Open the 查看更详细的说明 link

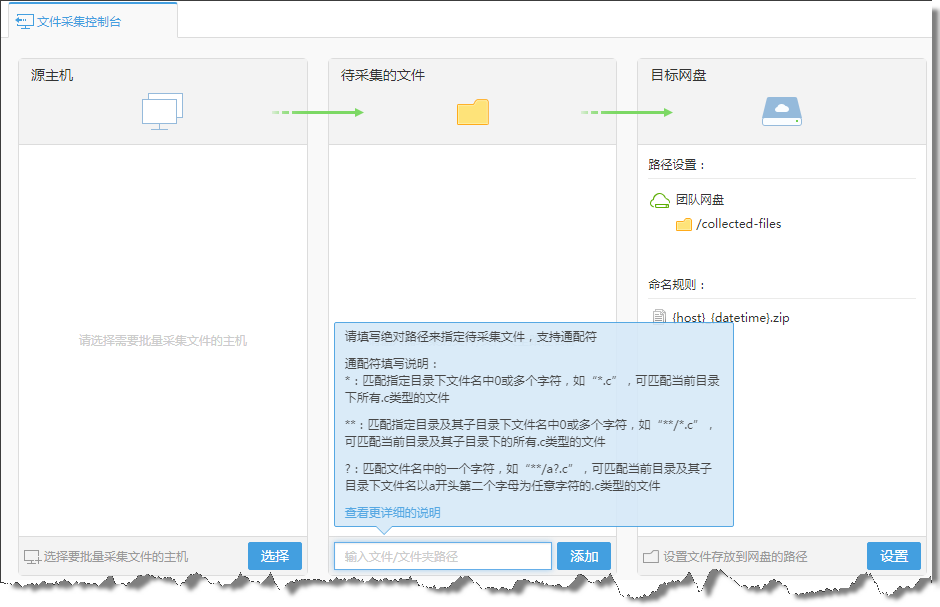[x=392, y=512]
